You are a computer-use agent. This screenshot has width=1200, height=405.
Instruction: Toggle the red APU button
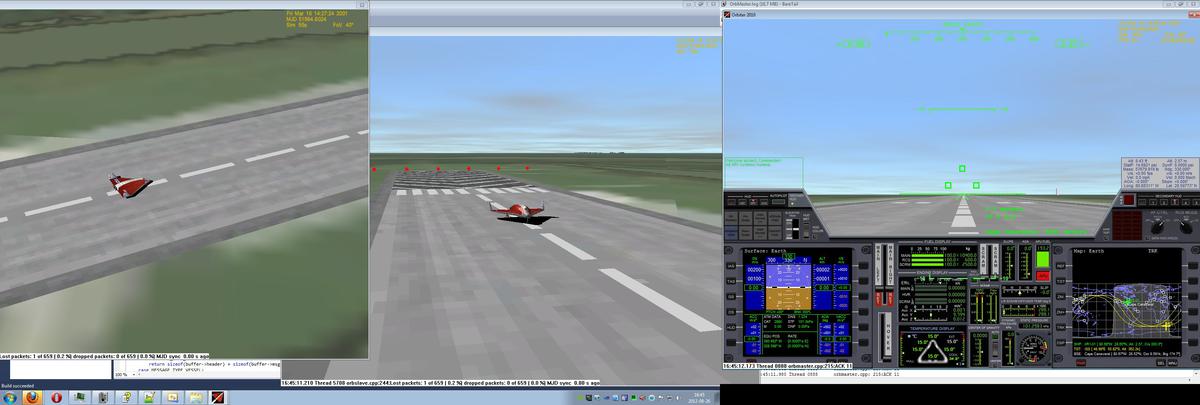coord(1042,275)
